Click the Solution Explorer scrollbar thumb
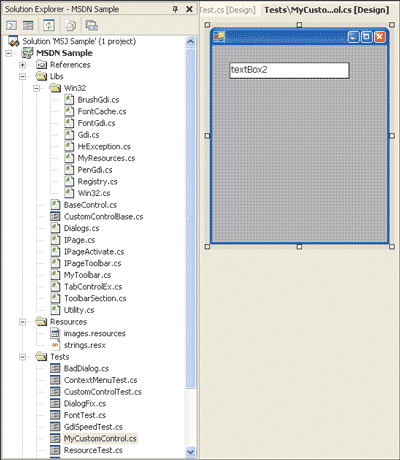This screenshot has height=460, width=400. 191,218
